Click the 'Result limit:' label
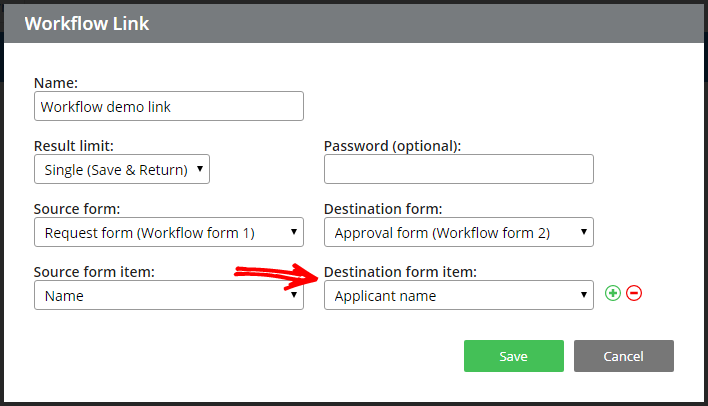The image size is (708, 406). click(x=74, y=146)
